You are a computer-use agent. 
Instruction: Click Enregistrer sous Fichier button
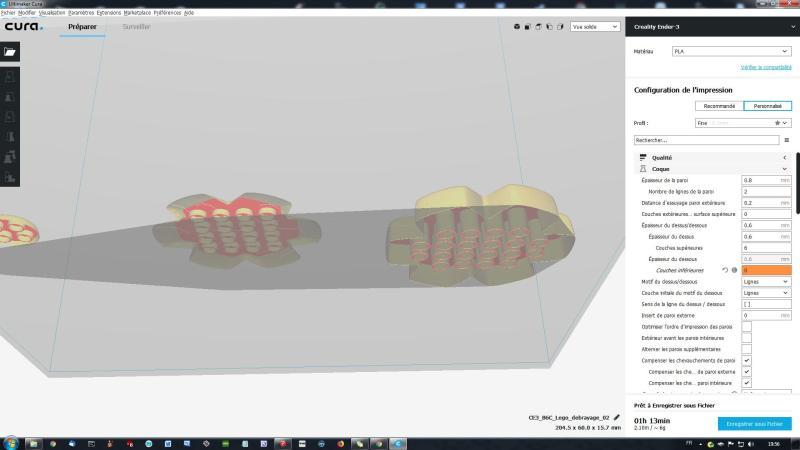[755, 423]
